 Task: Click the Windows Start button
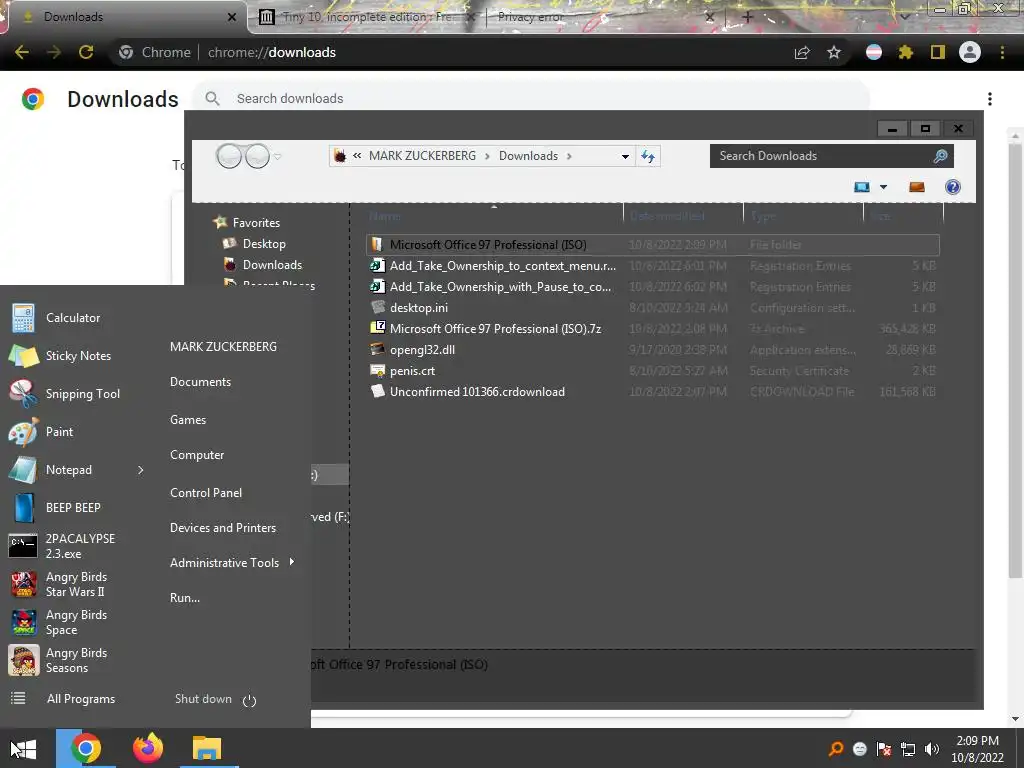(x=24, y=748)
